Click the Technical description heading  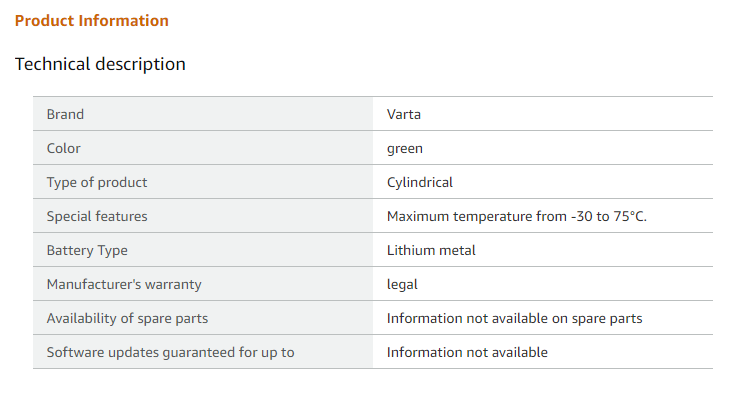[100, 64]
